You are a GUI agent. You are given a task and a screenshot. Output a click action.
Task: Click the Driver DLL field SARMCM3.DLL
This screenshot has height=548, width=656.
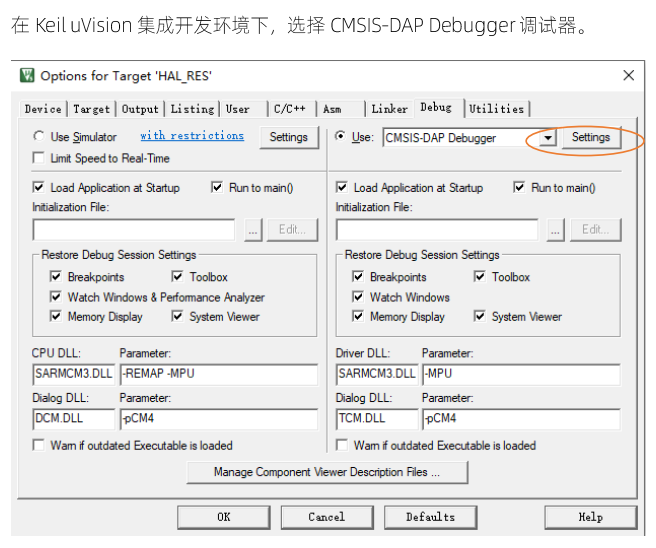377,374
